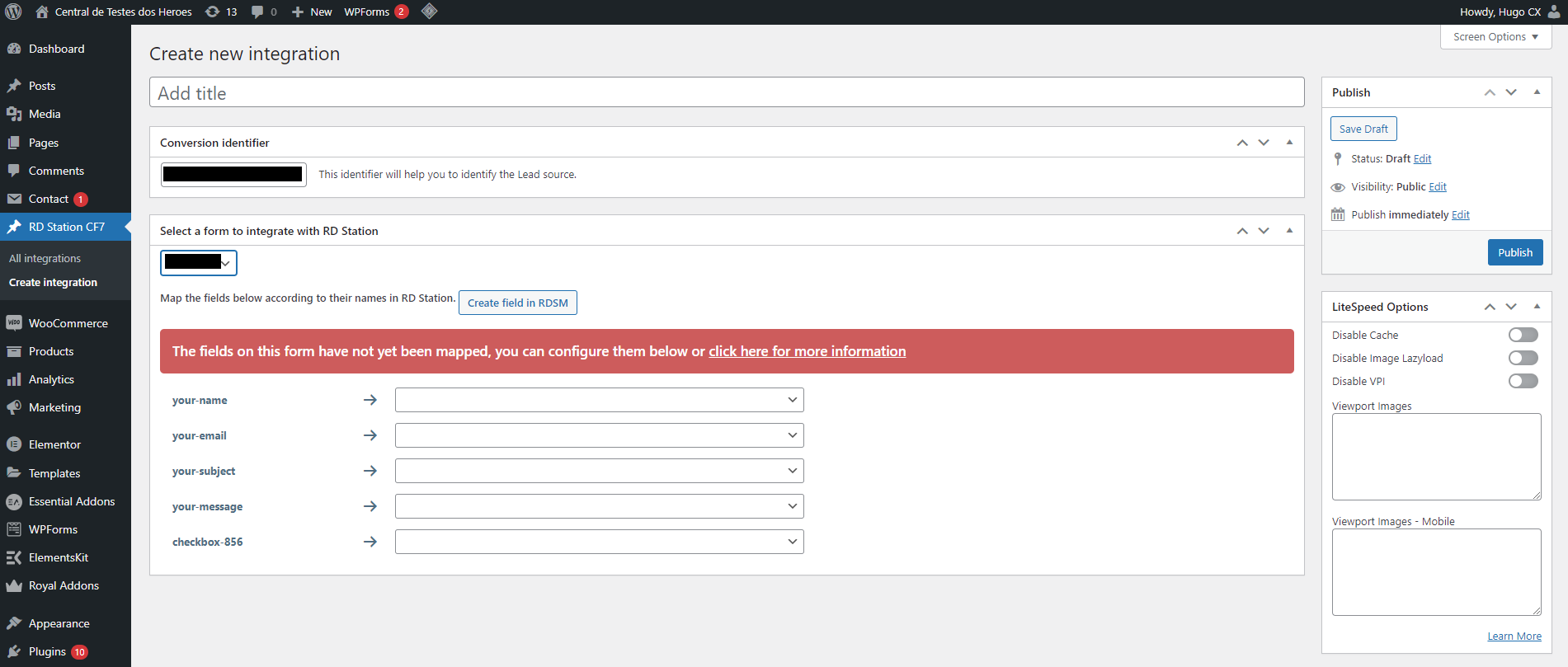Click the blue Publish button

1515,252
